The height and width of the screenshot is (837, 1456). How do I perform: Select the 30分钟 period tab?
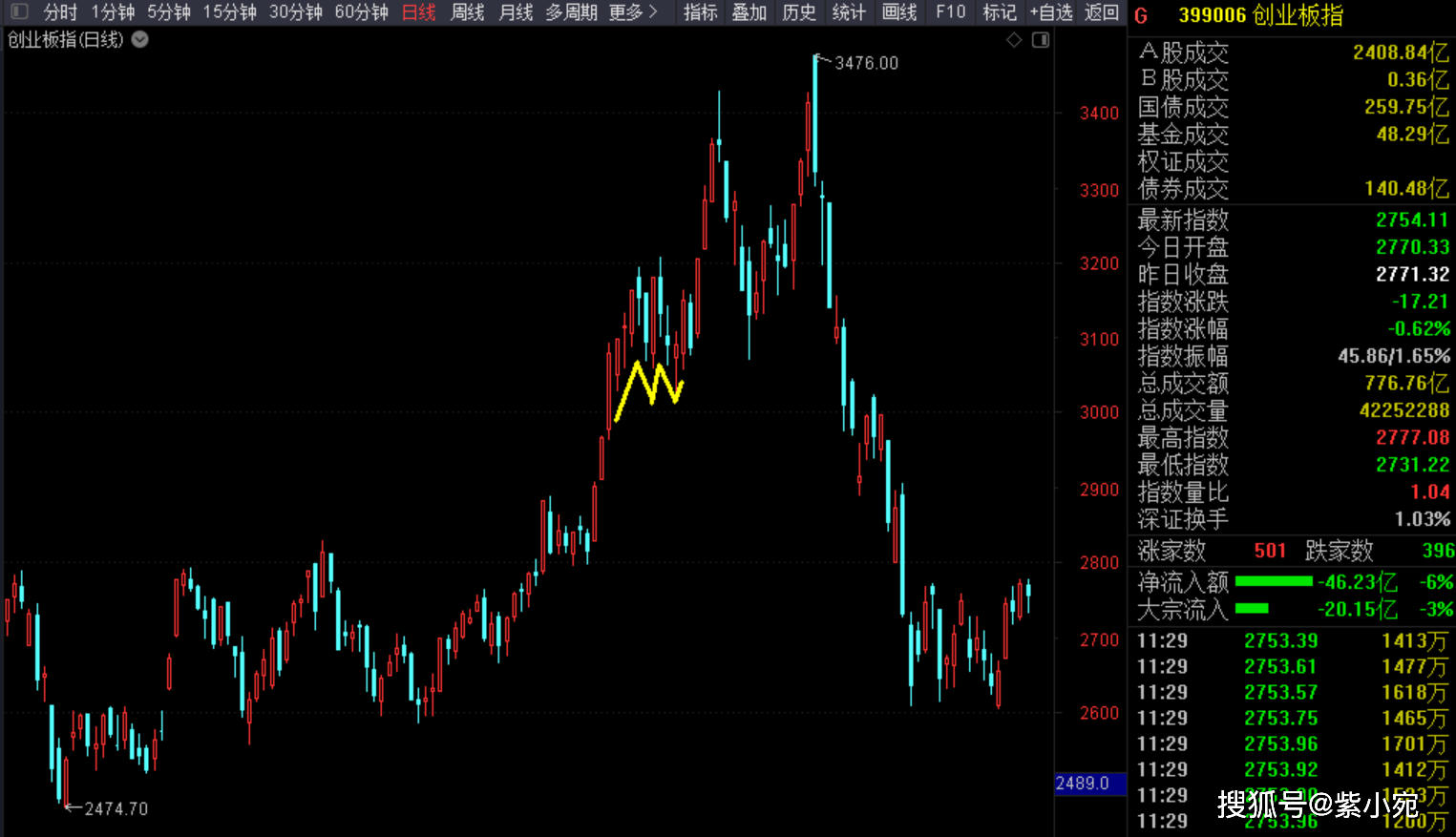296,12
